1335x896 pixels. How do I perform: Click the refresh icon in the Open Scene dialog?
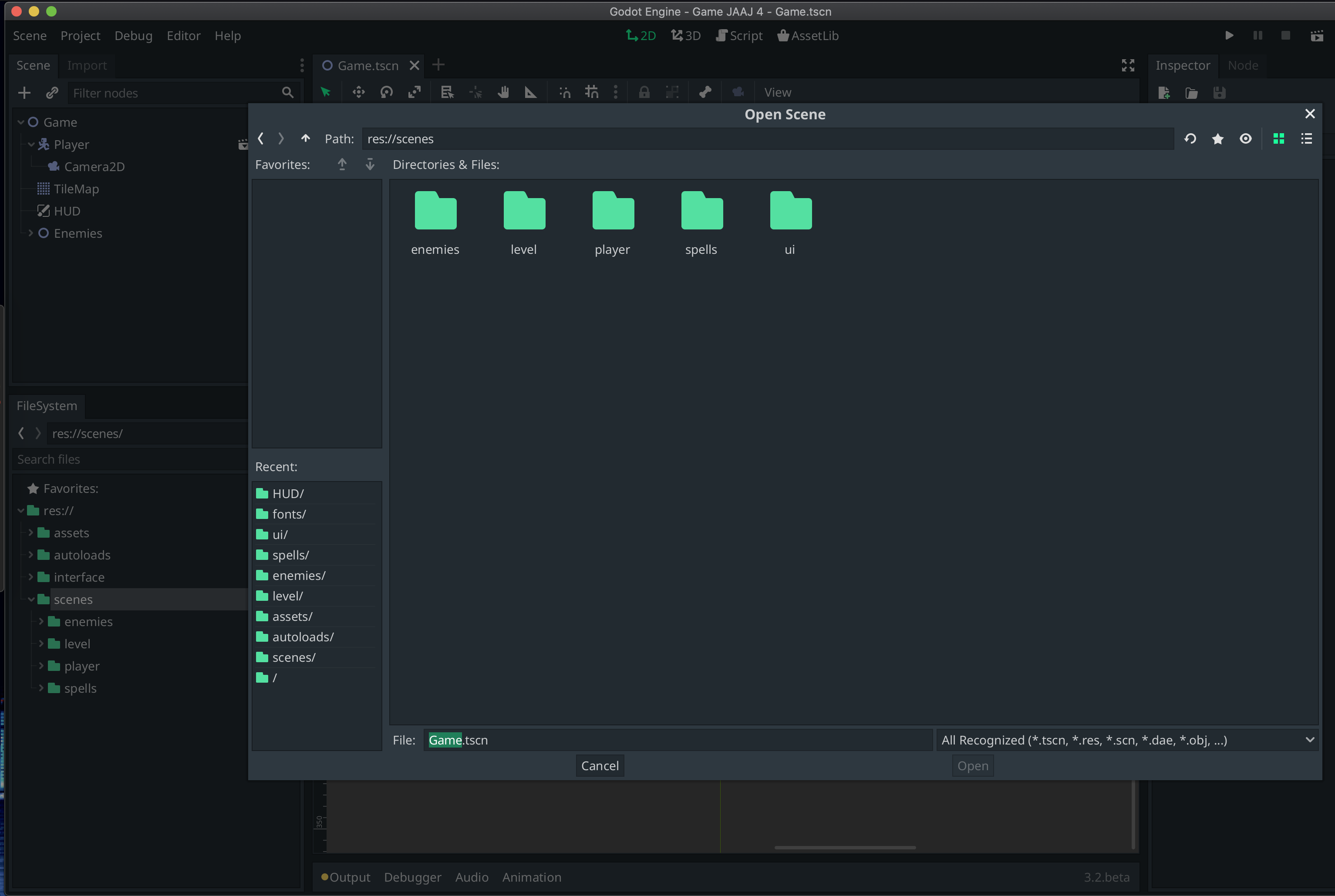tap(1190, 138)
